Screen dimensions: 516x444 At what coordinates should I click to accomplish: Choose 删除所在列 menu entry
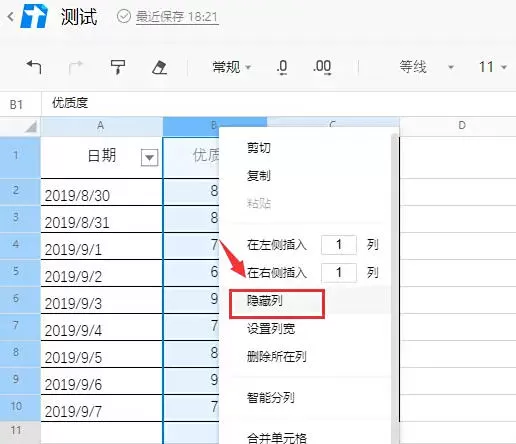pos(277,357)
